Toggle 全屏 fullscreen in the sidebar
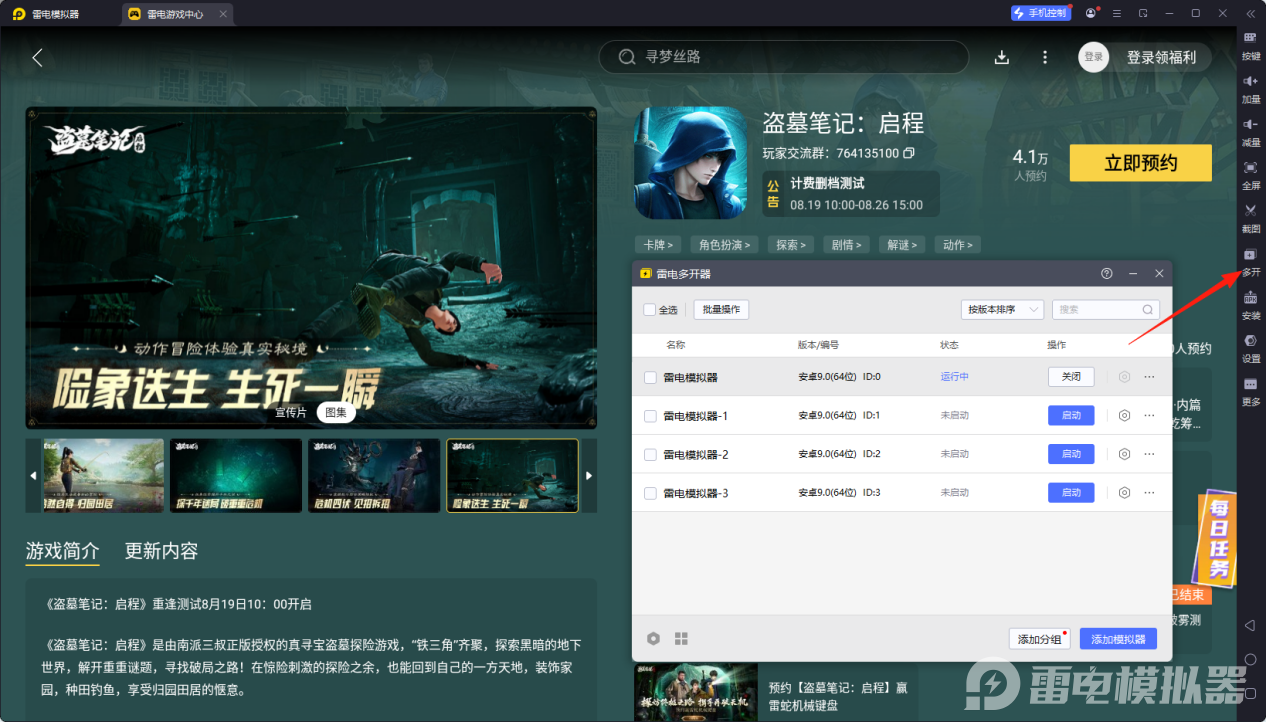Image resolution: width=1266 pixels, height=722 pixels. tap(1250, 166)
